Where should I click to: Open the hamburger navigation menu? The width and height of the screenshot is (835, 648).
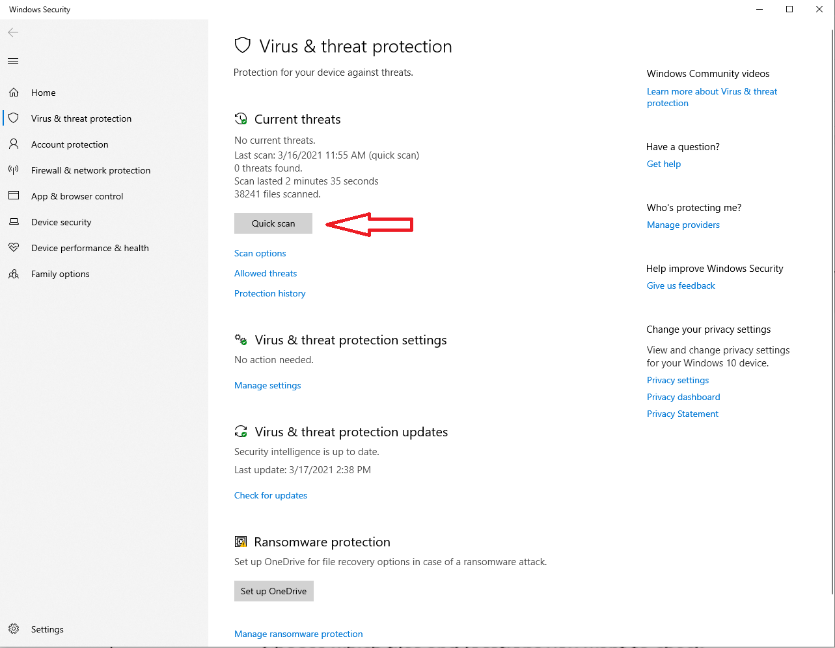tap(13, 61)
